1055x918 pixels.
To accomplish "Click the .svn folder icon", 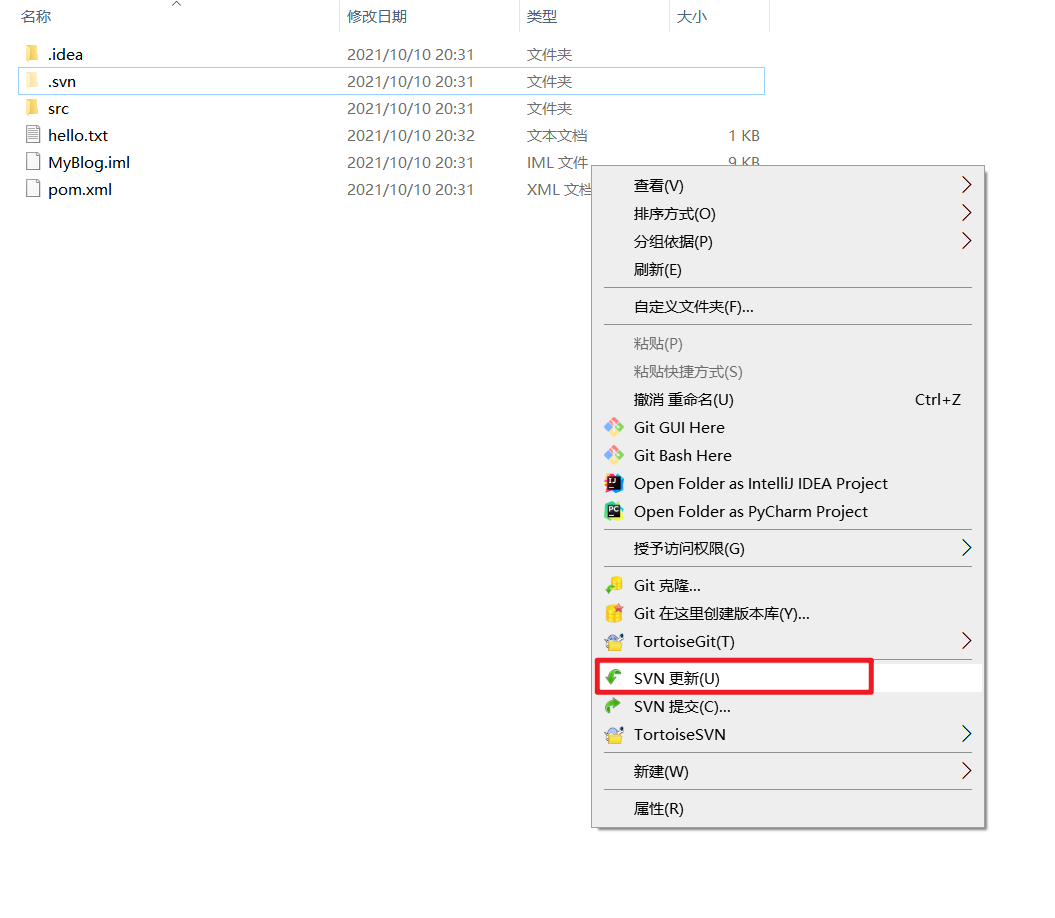I will (x=32, y=81).
